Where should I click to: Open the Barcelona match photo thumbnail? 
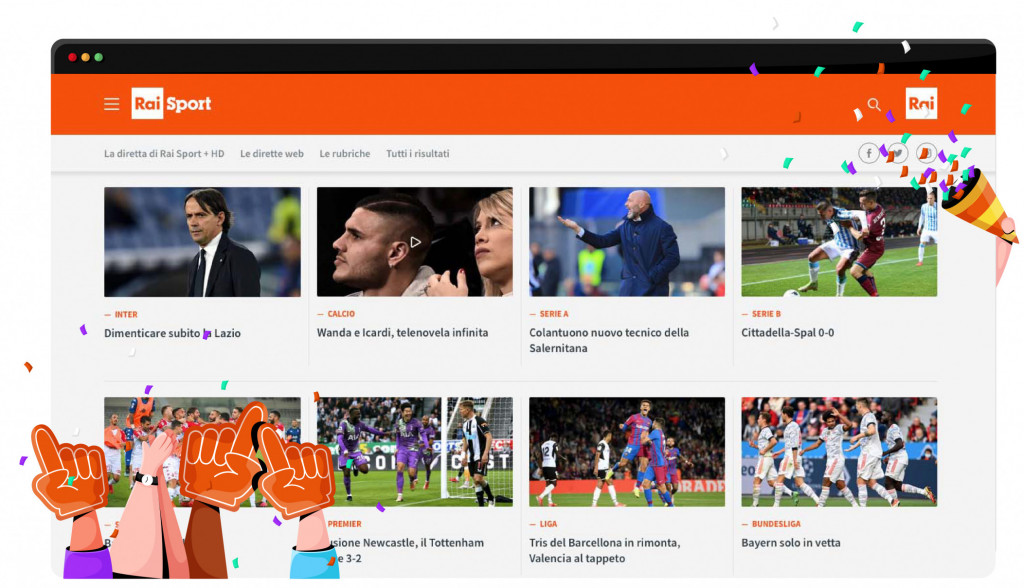pos(627,452)
